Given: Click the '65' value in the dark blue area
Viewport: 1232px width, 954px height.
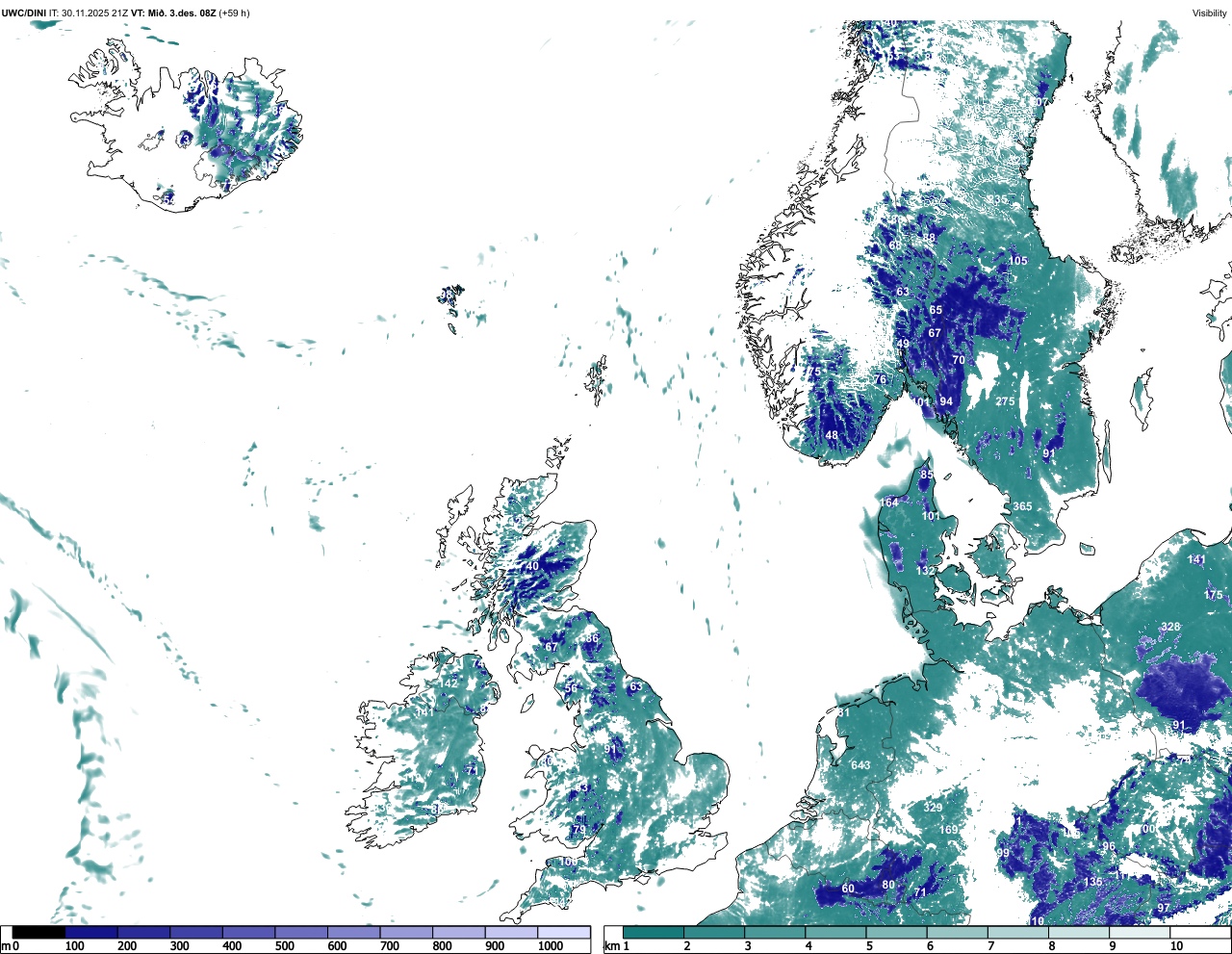Looking at the screenshot, I should pyautogui.click(x=936, y=310).
